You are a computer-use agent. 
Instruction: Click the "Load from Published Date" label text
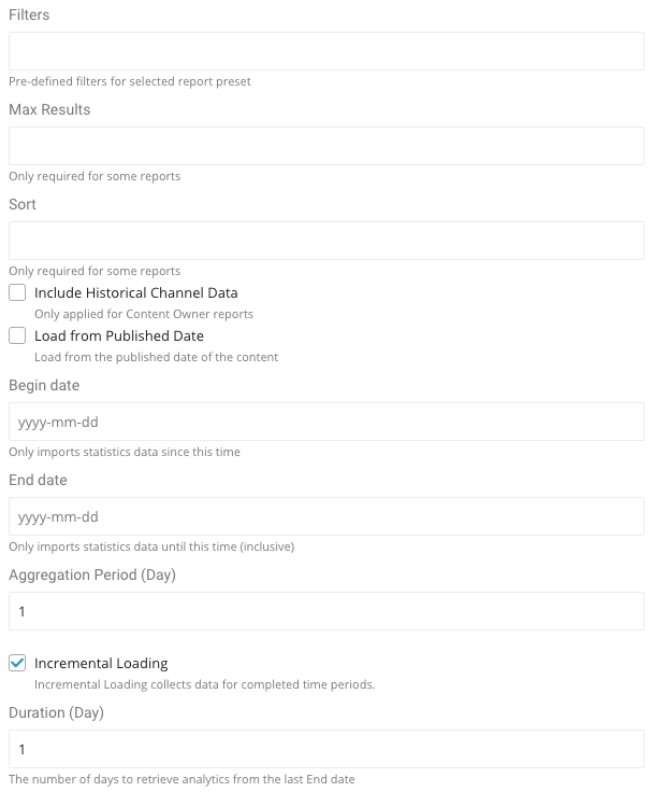click(119, 336)
